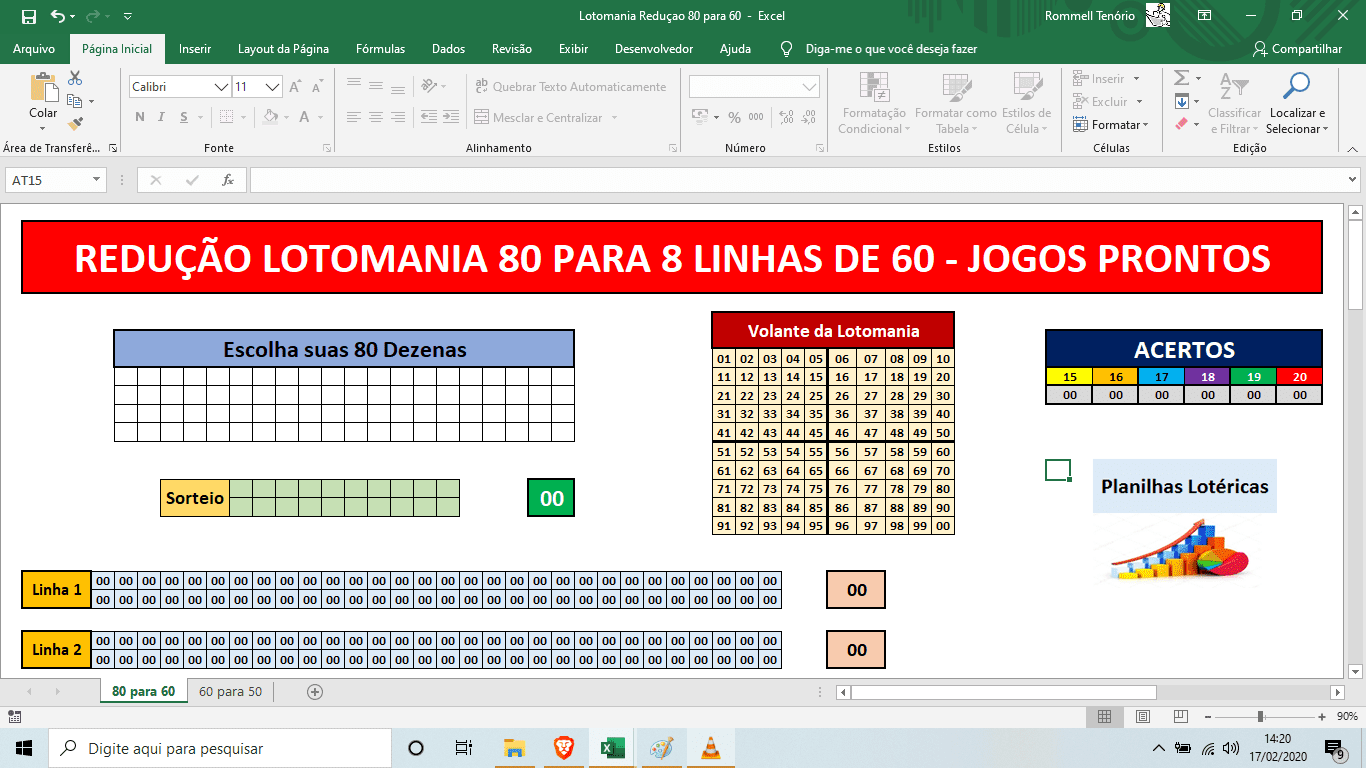Expand the formula bar
Viewport: 1366px width, 768px height.
pyautogui.click(x=1352, y=180)
